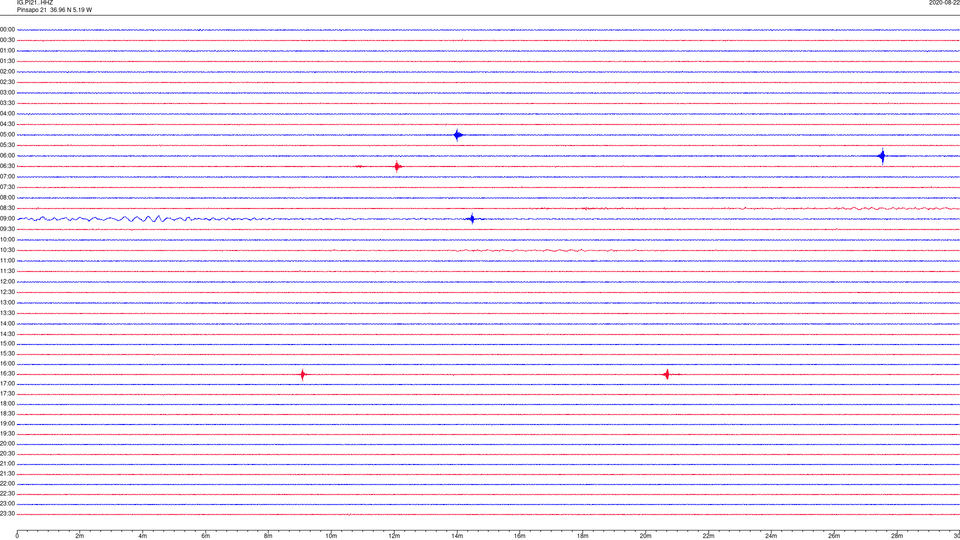Click the '12:00' row label

pos(7,282)
